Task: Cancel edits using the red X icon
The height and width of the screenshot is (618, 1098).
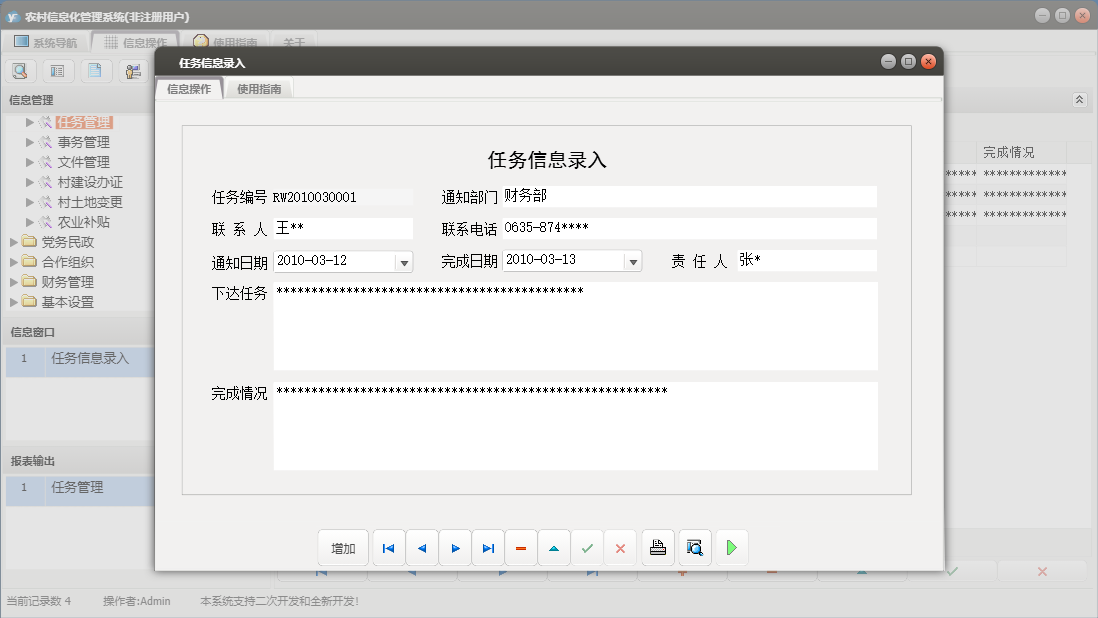Action: point(620,547)
